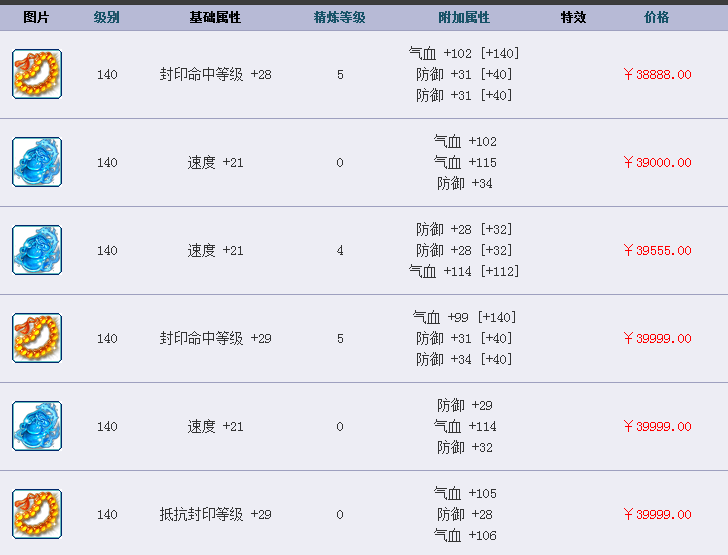Select the orange bracelet icon with 抵抗封印等级 +29

pyautogui.click(x=37, y=514)
